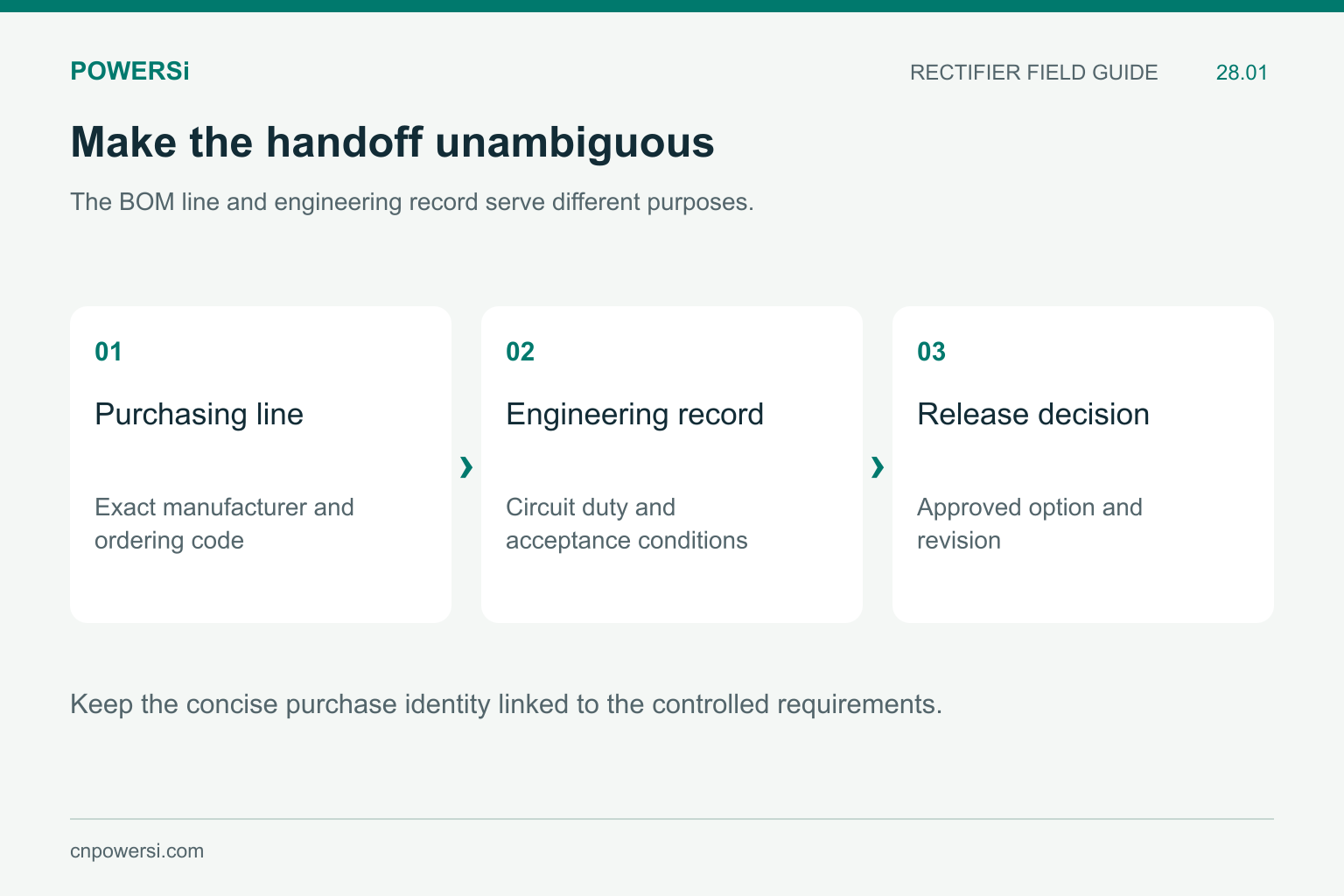Click the chevron arrow between cards 01 and 02
This screenshot has width=1344, height=896.
click(466, 467)
